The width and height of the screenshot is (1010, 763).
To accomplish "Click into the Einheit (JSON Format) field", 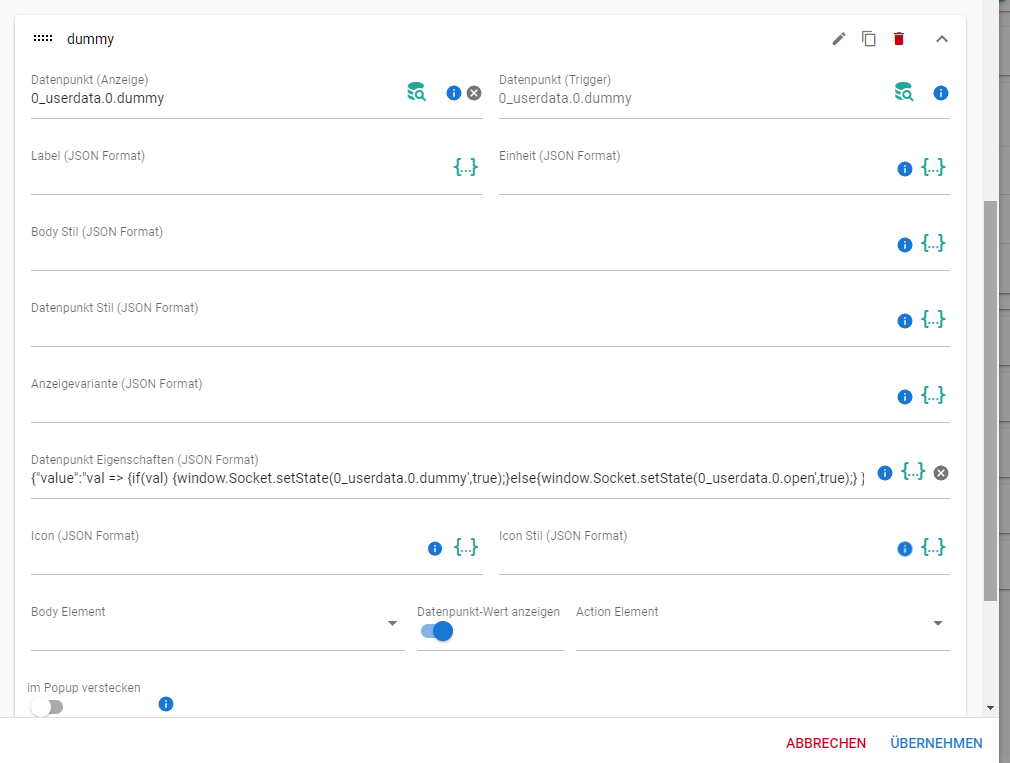I will coord(692,180).
